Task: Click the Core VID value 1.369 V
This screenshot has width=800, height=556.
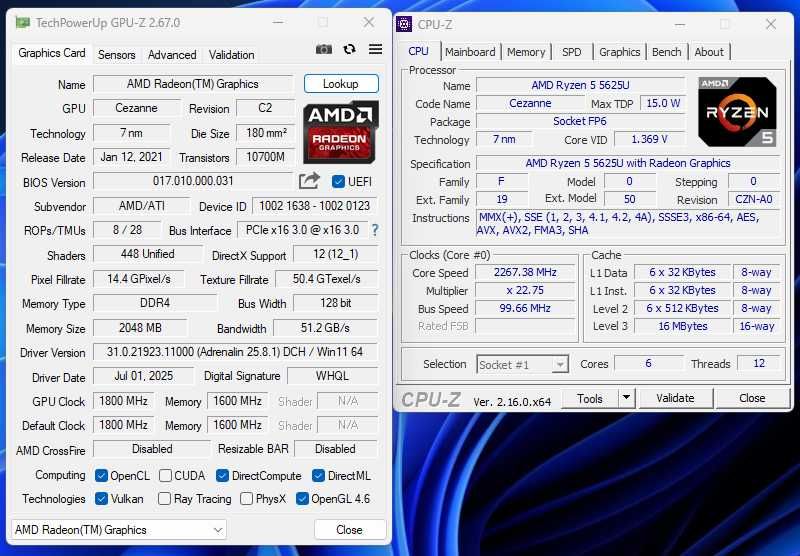Action: point(649,139)
